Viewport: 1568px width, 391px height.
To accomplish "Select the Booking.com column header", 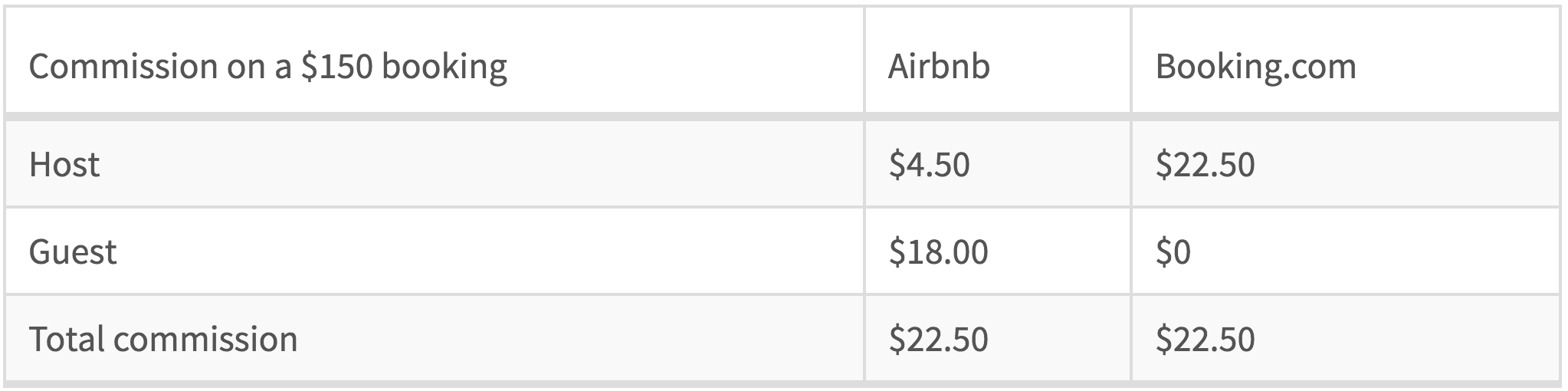I will point(1255,67).
